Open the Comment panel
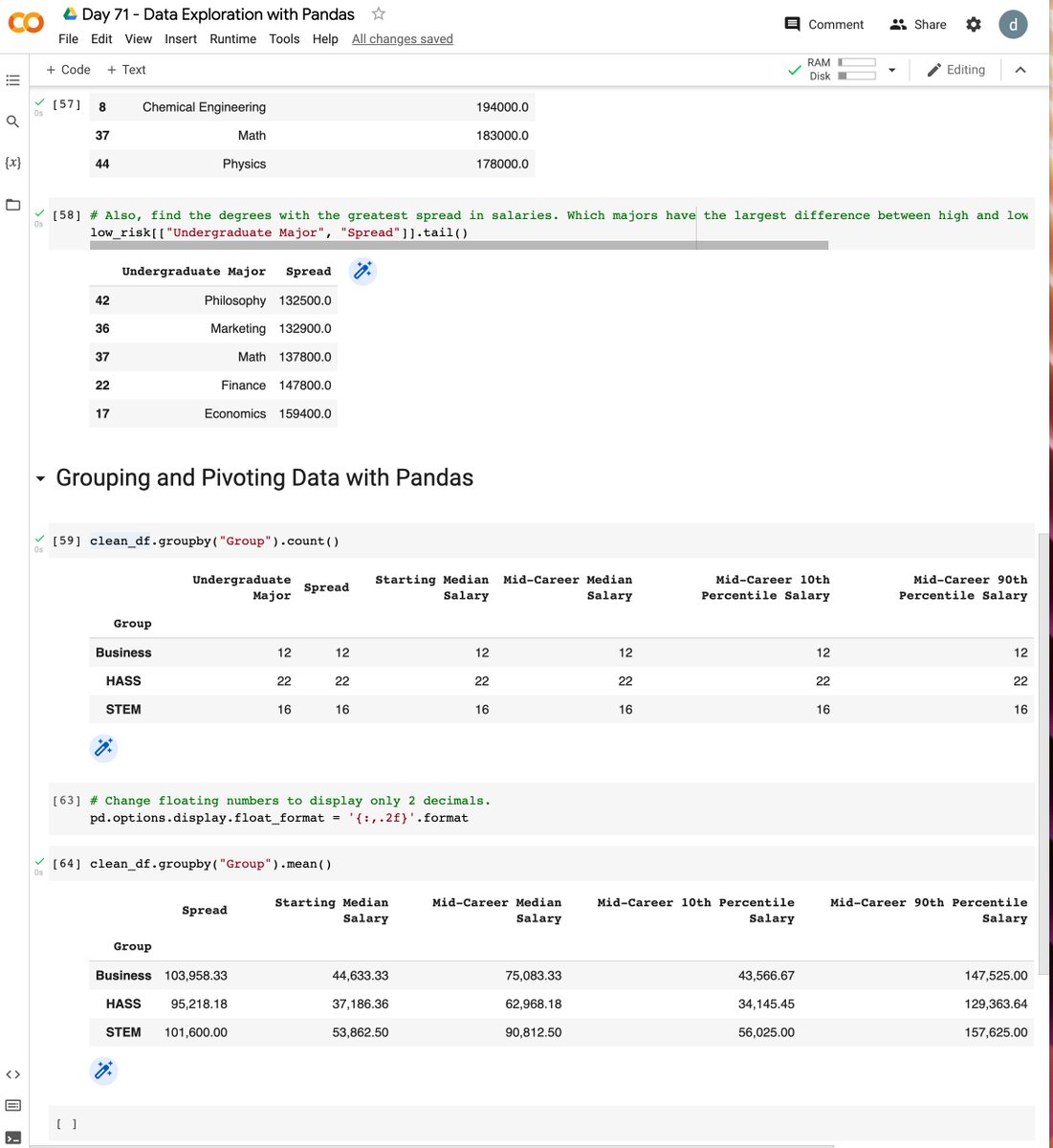1053x1148 pixels. (823, 25)
